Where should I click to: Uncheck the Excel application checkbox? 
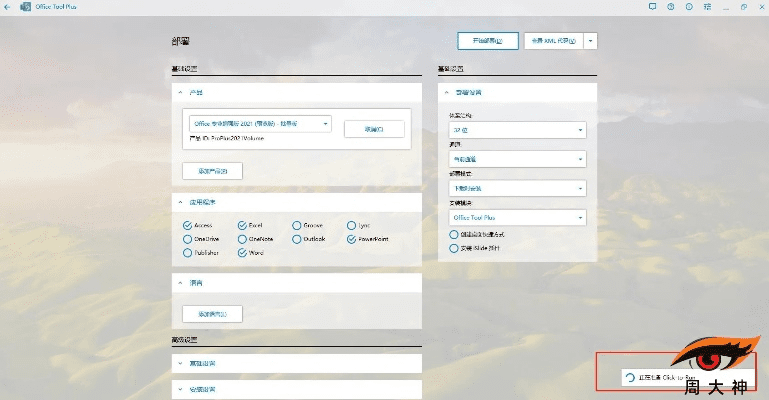(x=242, y=225)
